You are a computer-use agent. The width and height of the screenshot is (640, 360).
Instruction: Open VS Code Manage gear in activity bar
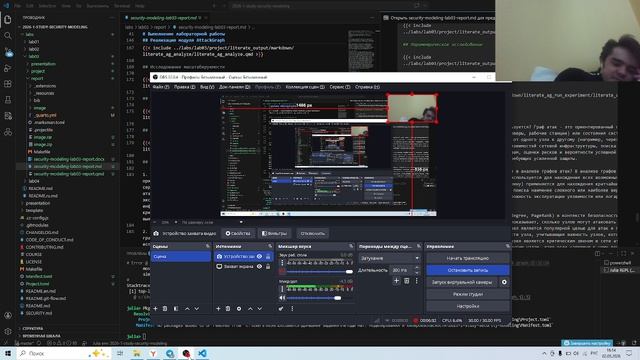coord(8,331)
